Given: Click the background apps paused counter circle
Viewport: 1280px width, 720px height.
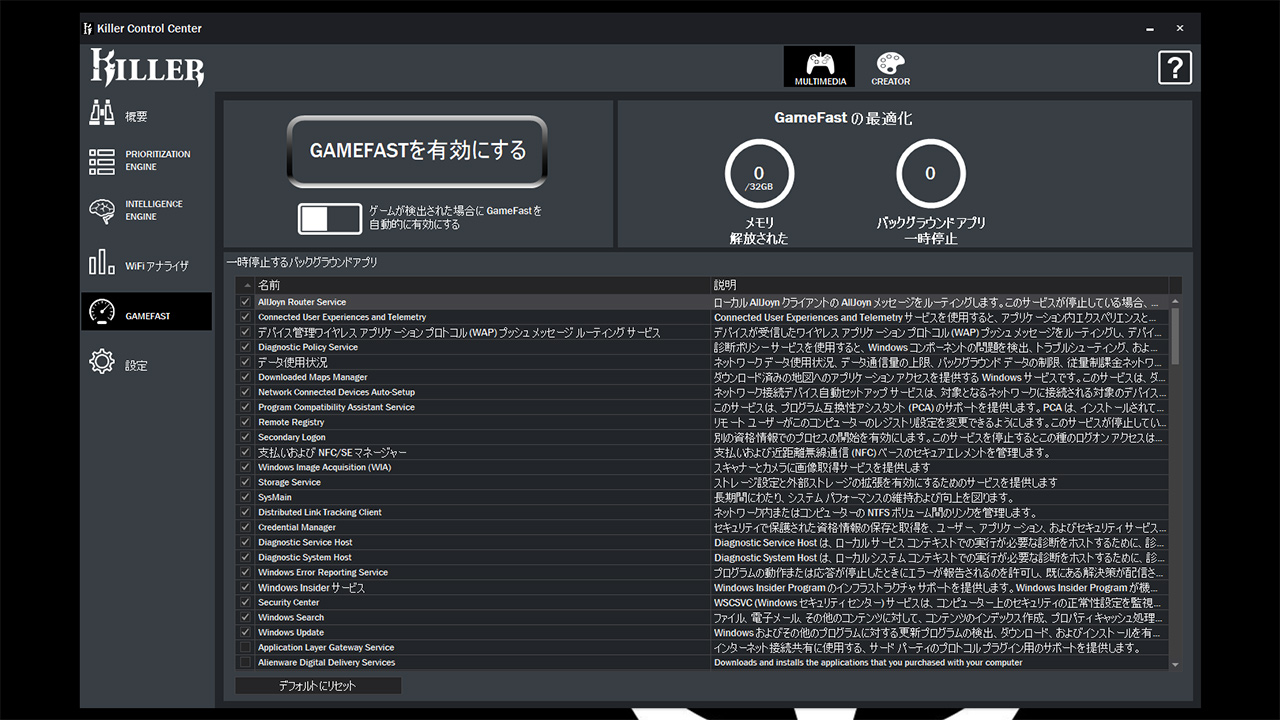Looking at the screenshot, I should coord(930,174).
